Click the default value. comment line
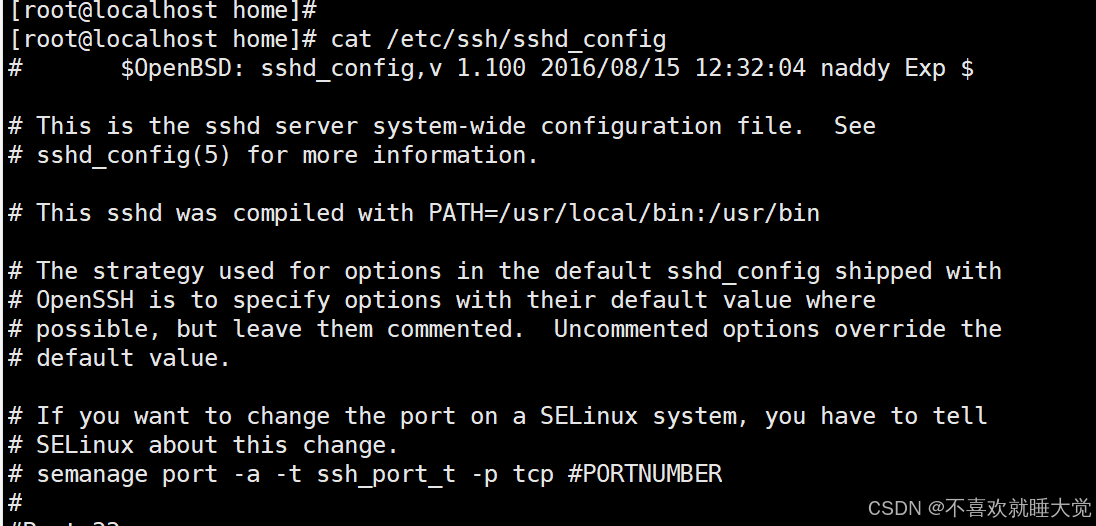The image size is (1096, 526). point(120,358)
